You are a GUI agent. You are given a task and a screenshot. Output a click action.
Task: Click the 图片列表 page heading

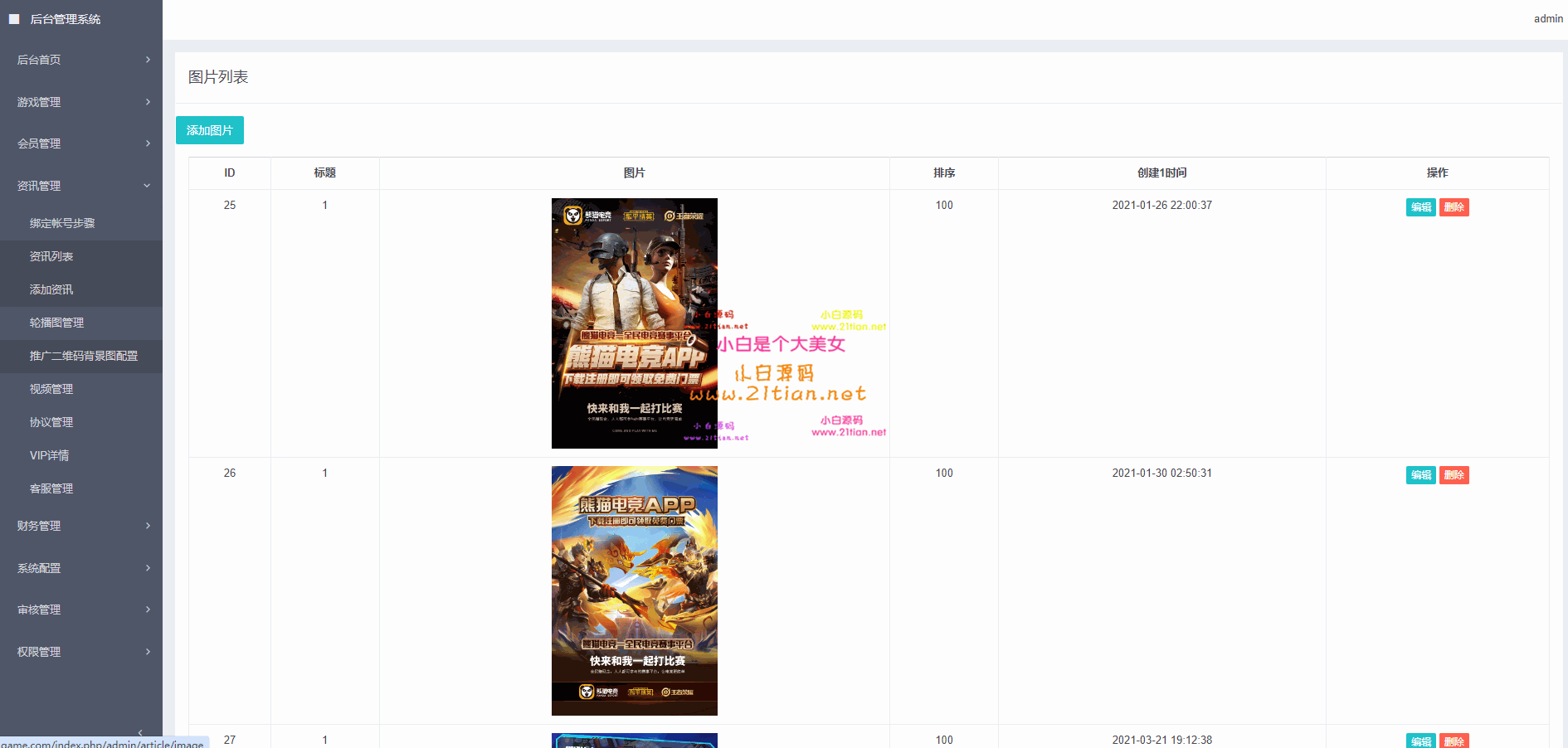(218, 77)
